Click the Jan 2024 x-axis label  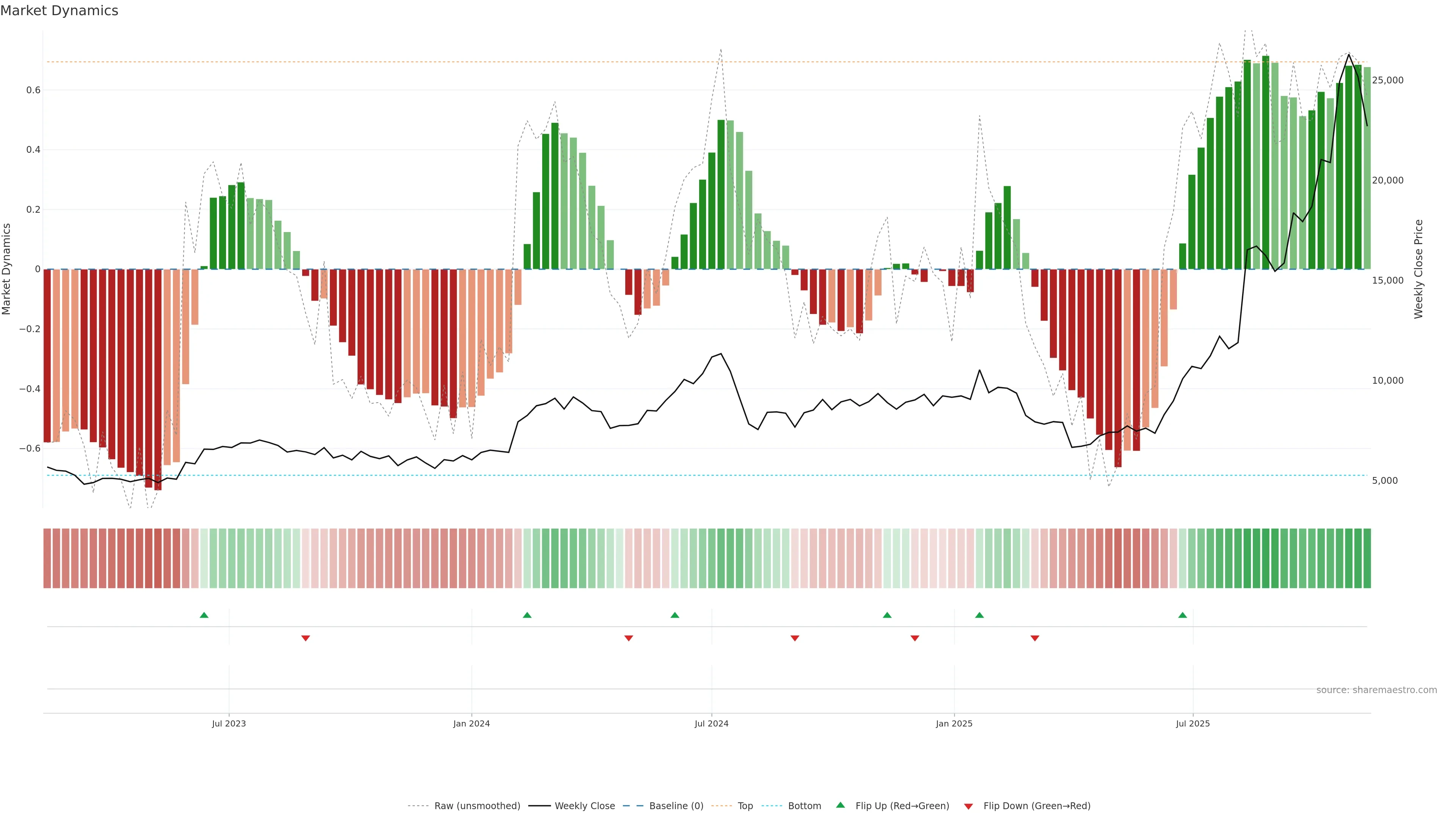point(471,723)
